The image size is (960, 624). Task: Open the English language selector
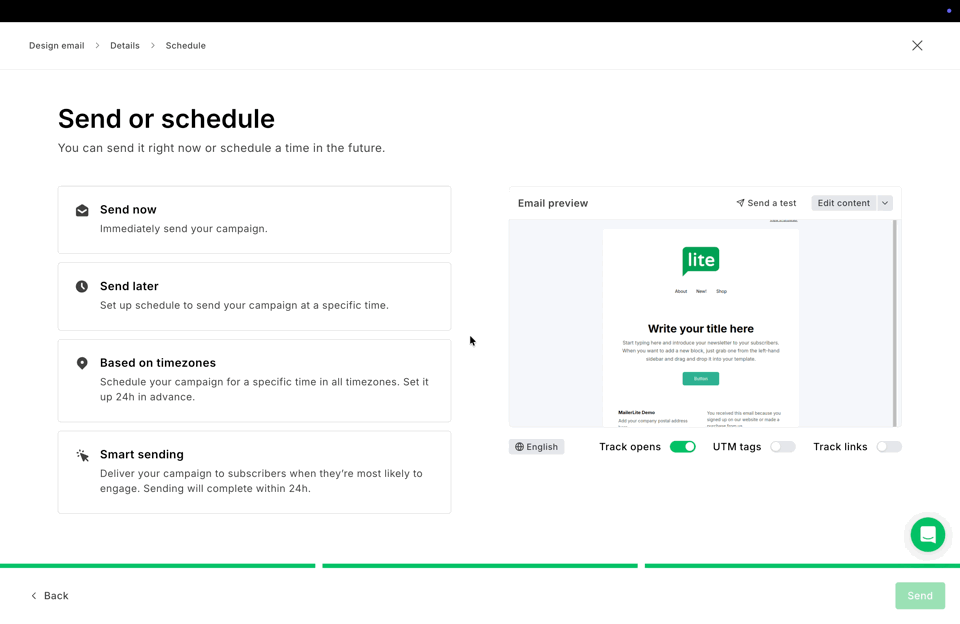pyautogui.click(x=536, y=447)
